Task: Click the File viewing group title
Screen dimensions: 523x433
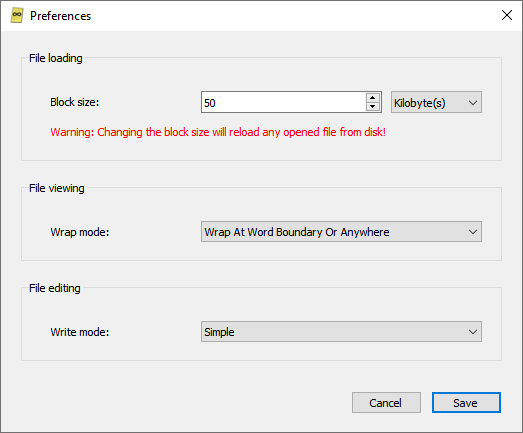Action: 57,188
